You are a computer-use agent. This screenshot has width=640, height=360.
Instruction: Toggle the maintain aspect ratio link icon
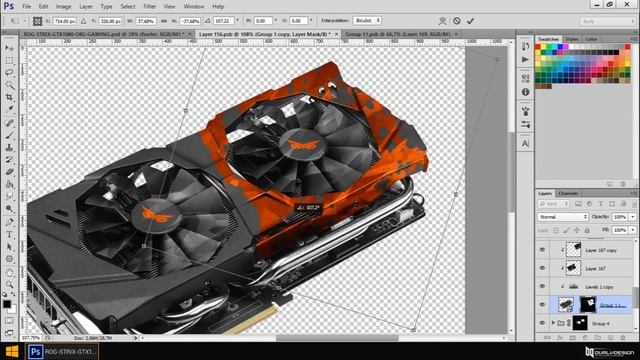tap(164, 21)
